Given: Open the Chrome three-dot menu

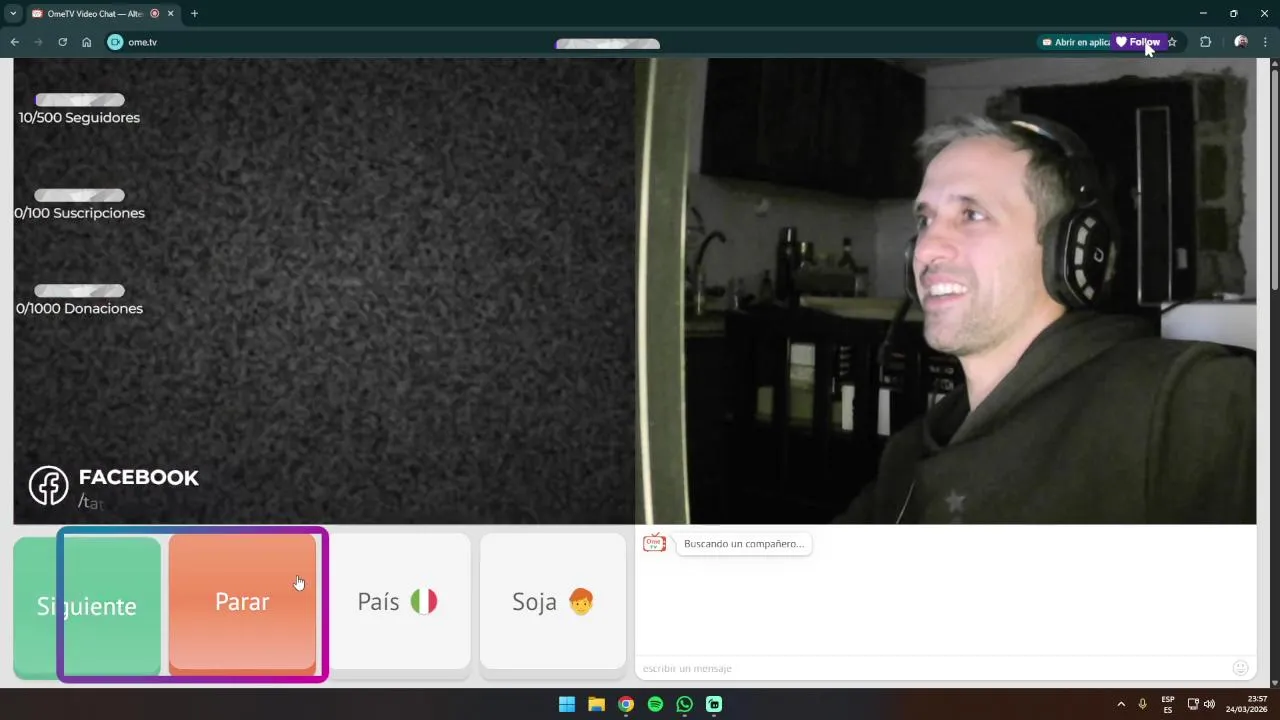Looking at the screenshot, I should click(x=1266, y=42).
